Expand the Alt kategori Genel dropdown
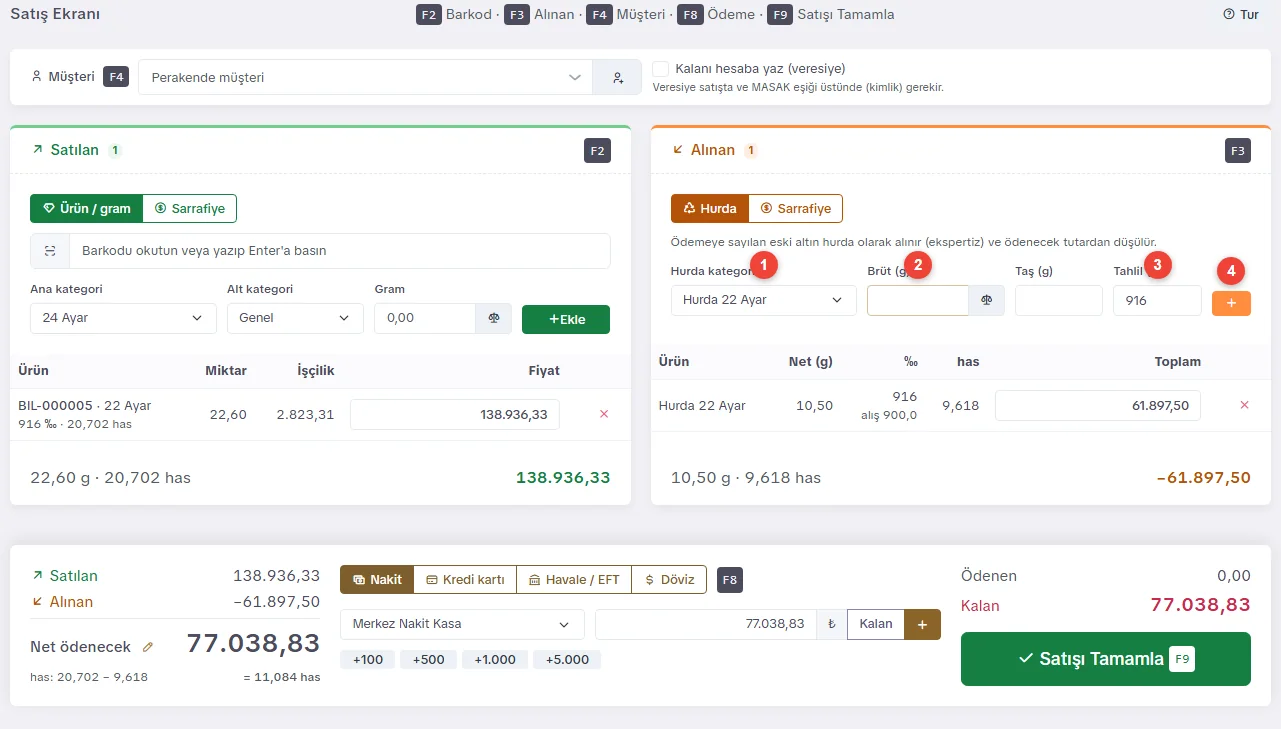This screenshot has height=729, width=1281. 295,318
